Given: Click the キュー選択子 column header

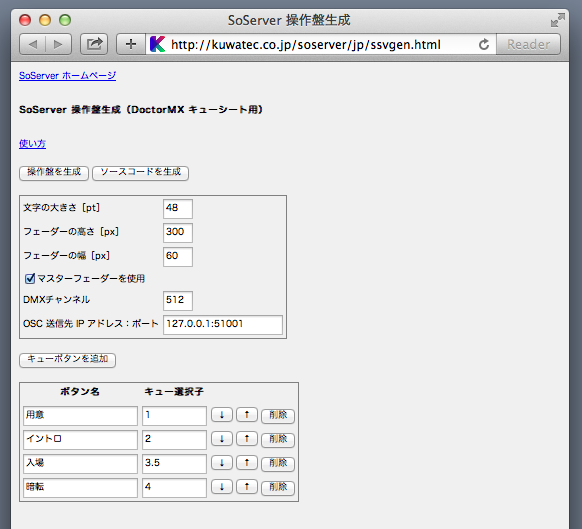Looking at the screenshot, I should click(174, 392).
